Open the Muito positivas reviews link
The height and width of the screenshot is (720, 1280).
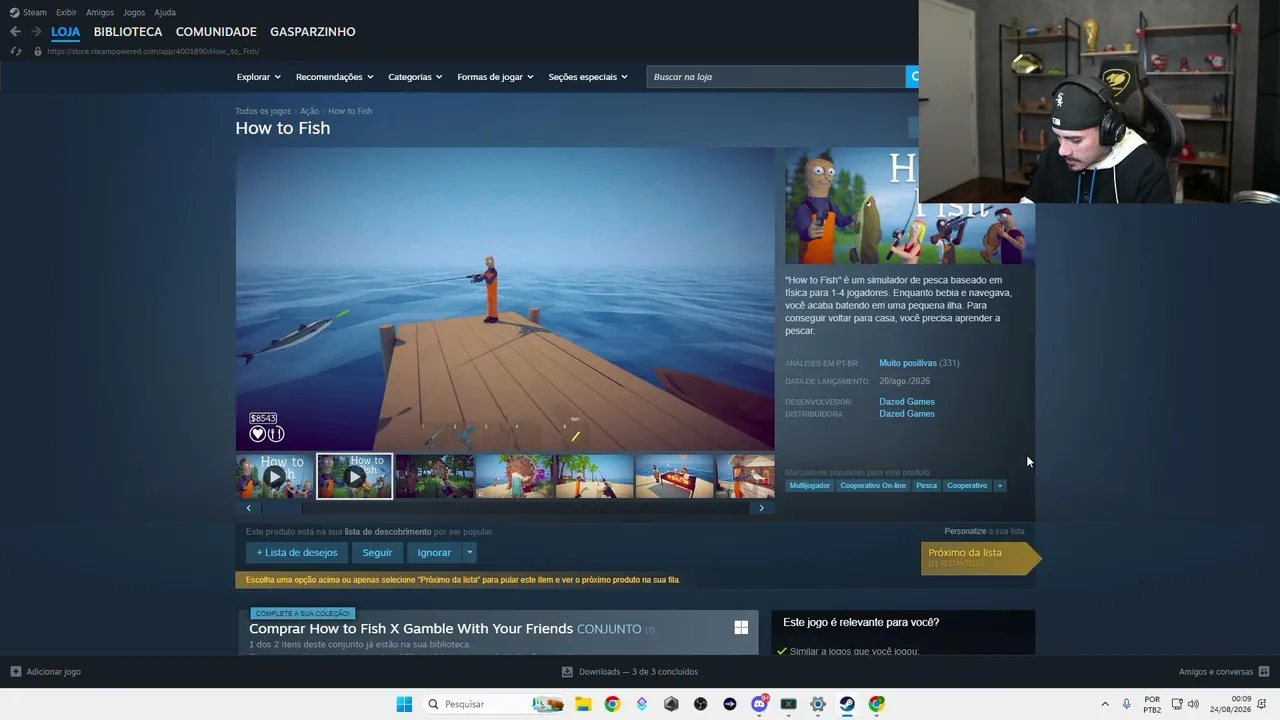tap(908, 363)
